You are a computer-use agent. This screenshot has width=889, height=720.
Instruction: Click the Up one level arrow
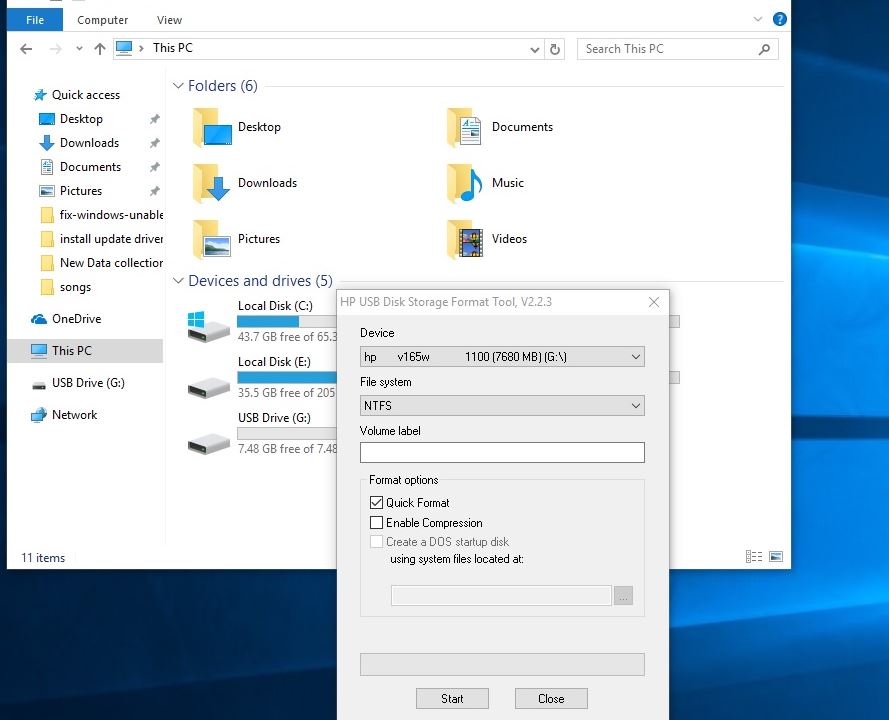tap(100, 49)
